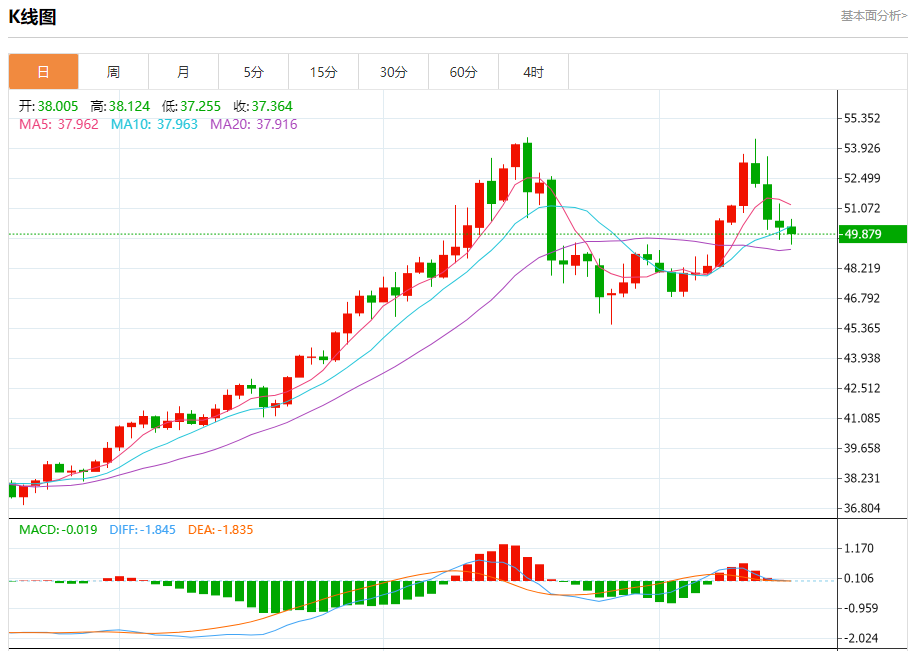Open the 4时 four-hour tab
Image resolution: width=913 pixels, height=651 pixels.
point(533,72)
